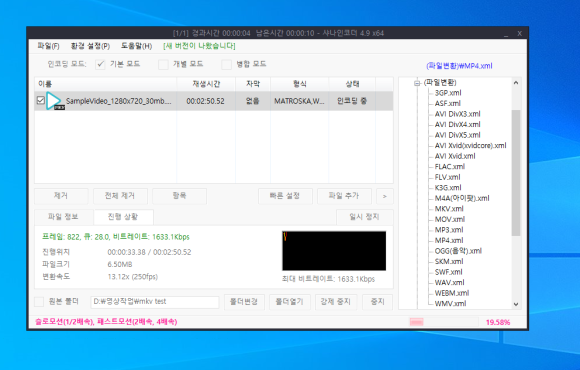Select the WMV.xml preset

(x=450, y=304)
